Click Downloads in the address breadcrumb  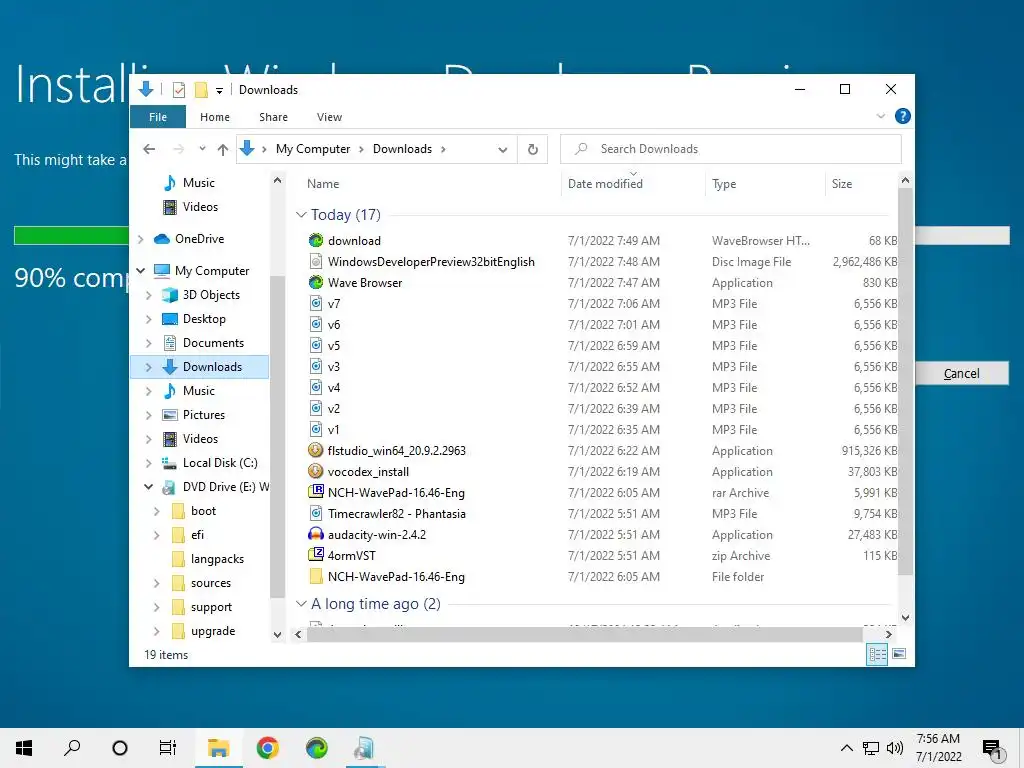point(402,149)
